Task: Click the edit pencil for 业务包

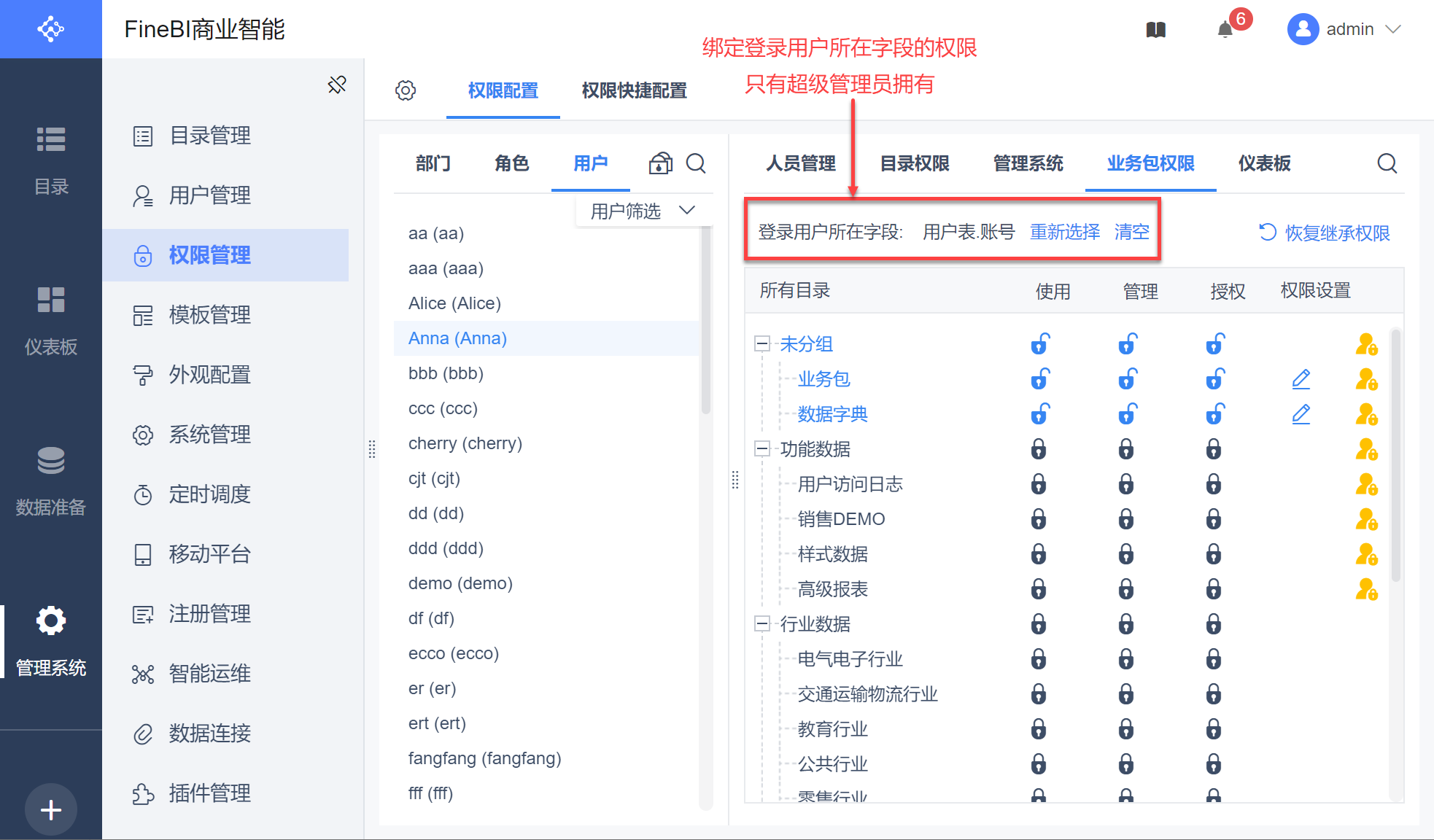Action: point(1301,379)
